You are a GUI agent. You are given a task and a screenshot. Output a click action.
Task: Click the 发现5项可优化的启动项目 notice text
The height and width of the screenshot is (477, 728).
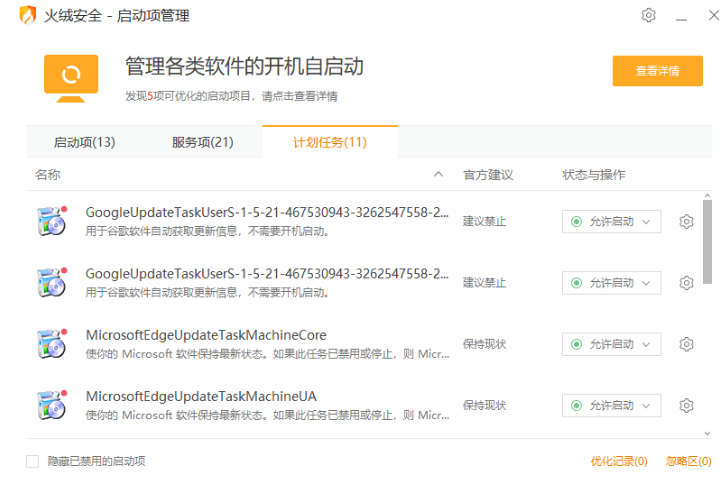[x=231, y=96]
